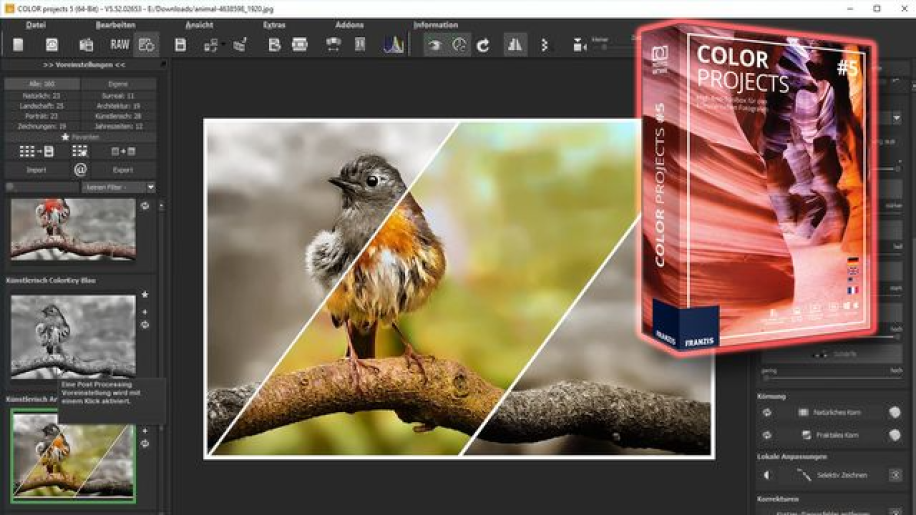Image resolution: width=916 pixels, height=515 pixels.
Task: Click the gering–hoch slider under Schärfe
Action: 830,377
